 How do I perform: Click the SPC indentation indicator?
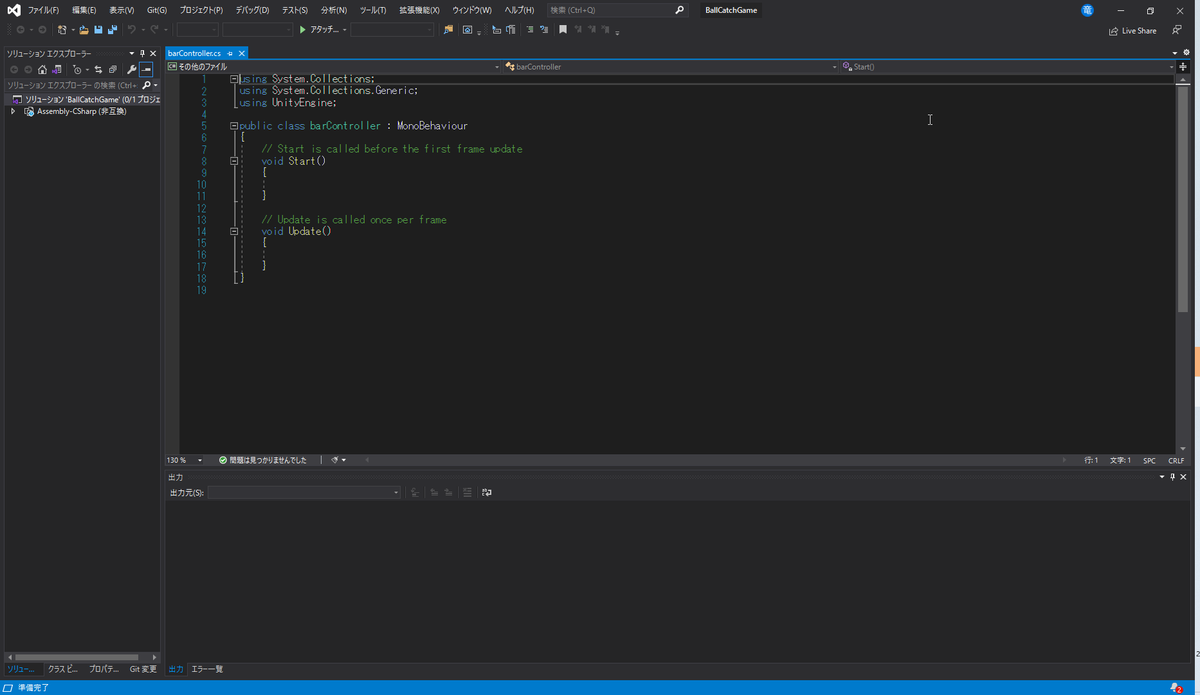(x=1149, y=460)
